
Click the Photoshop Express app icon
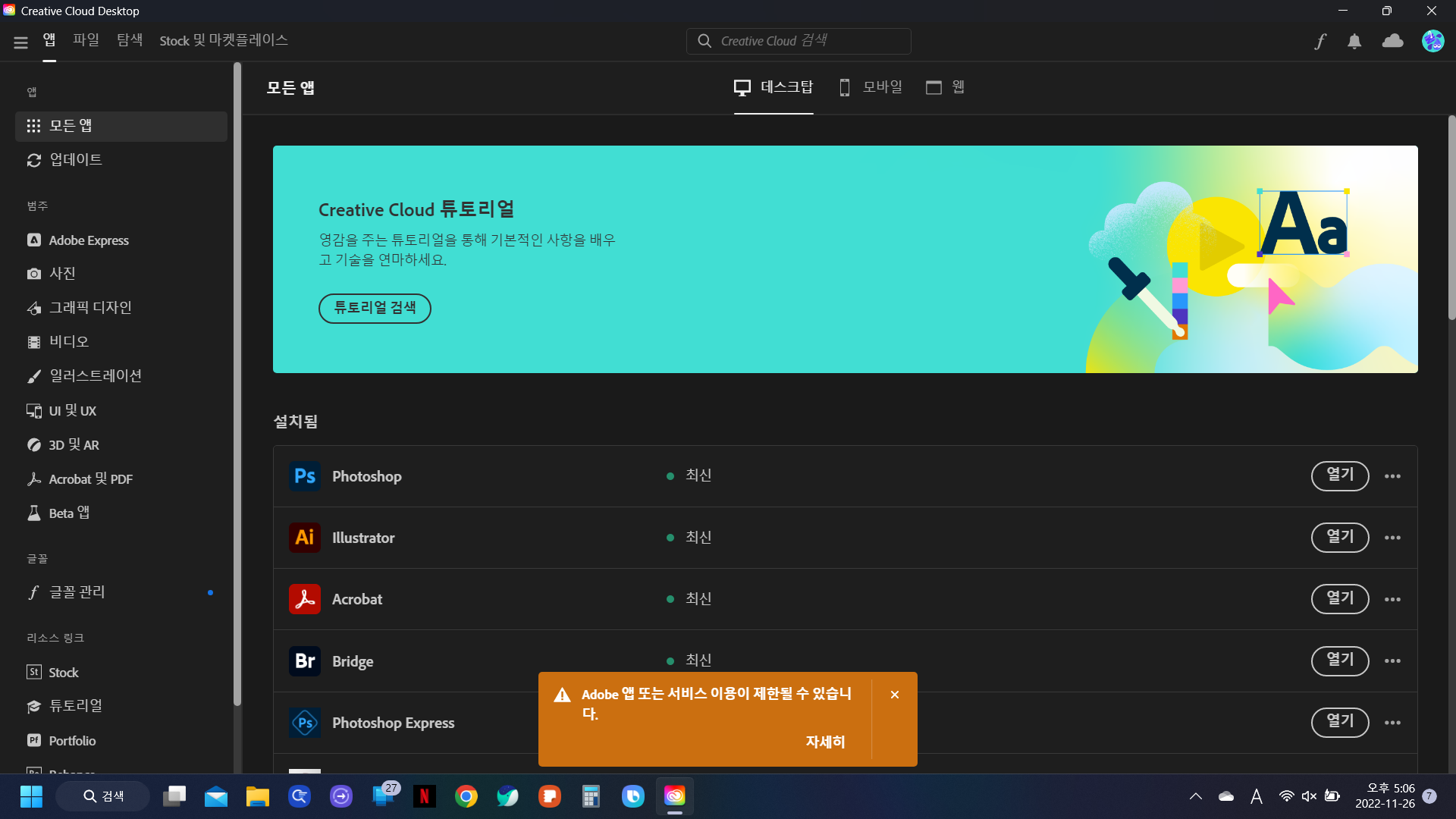coord(305,722)
